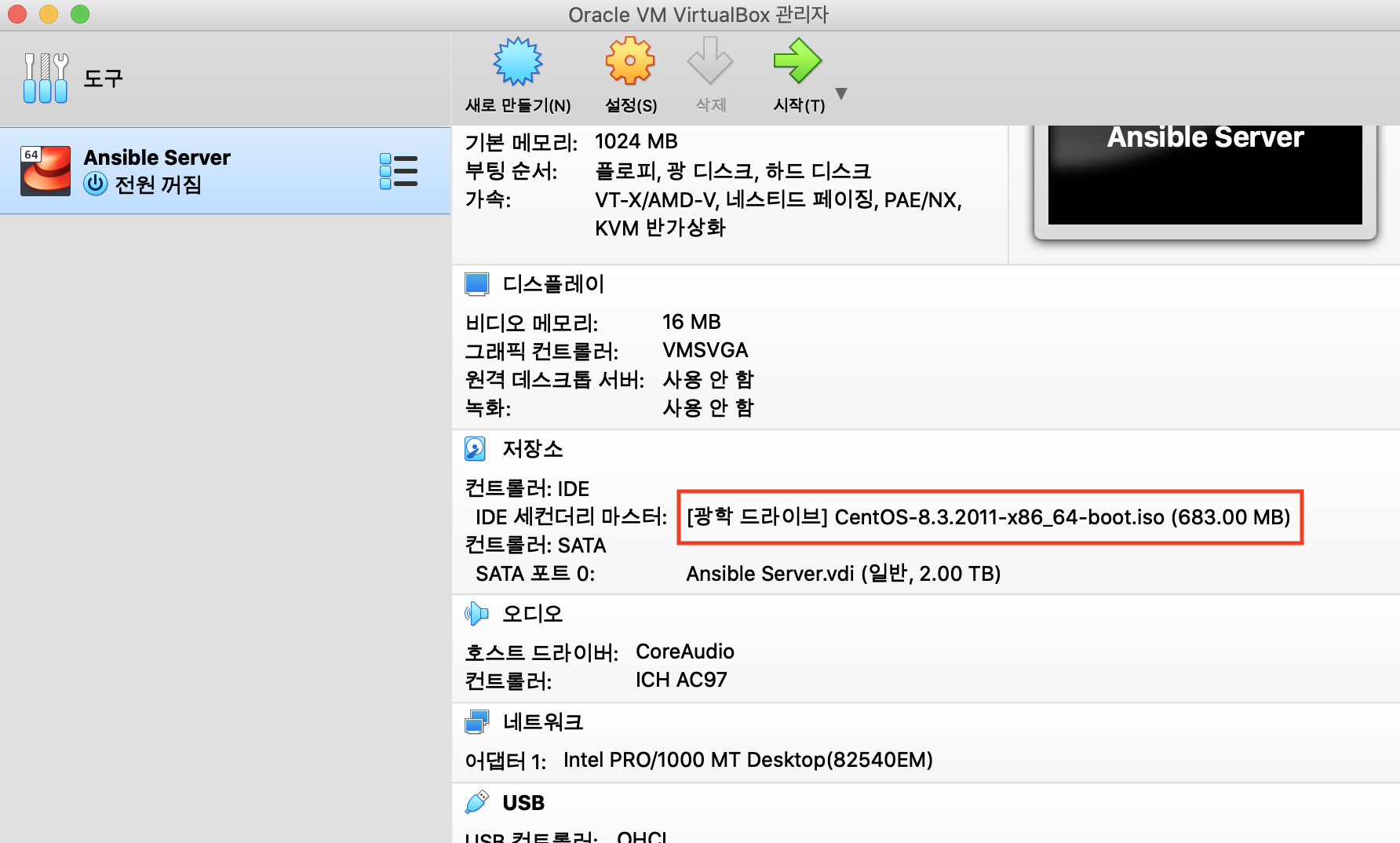
Task: Click the 컨트롤러: IDE label
Action: 527,488
